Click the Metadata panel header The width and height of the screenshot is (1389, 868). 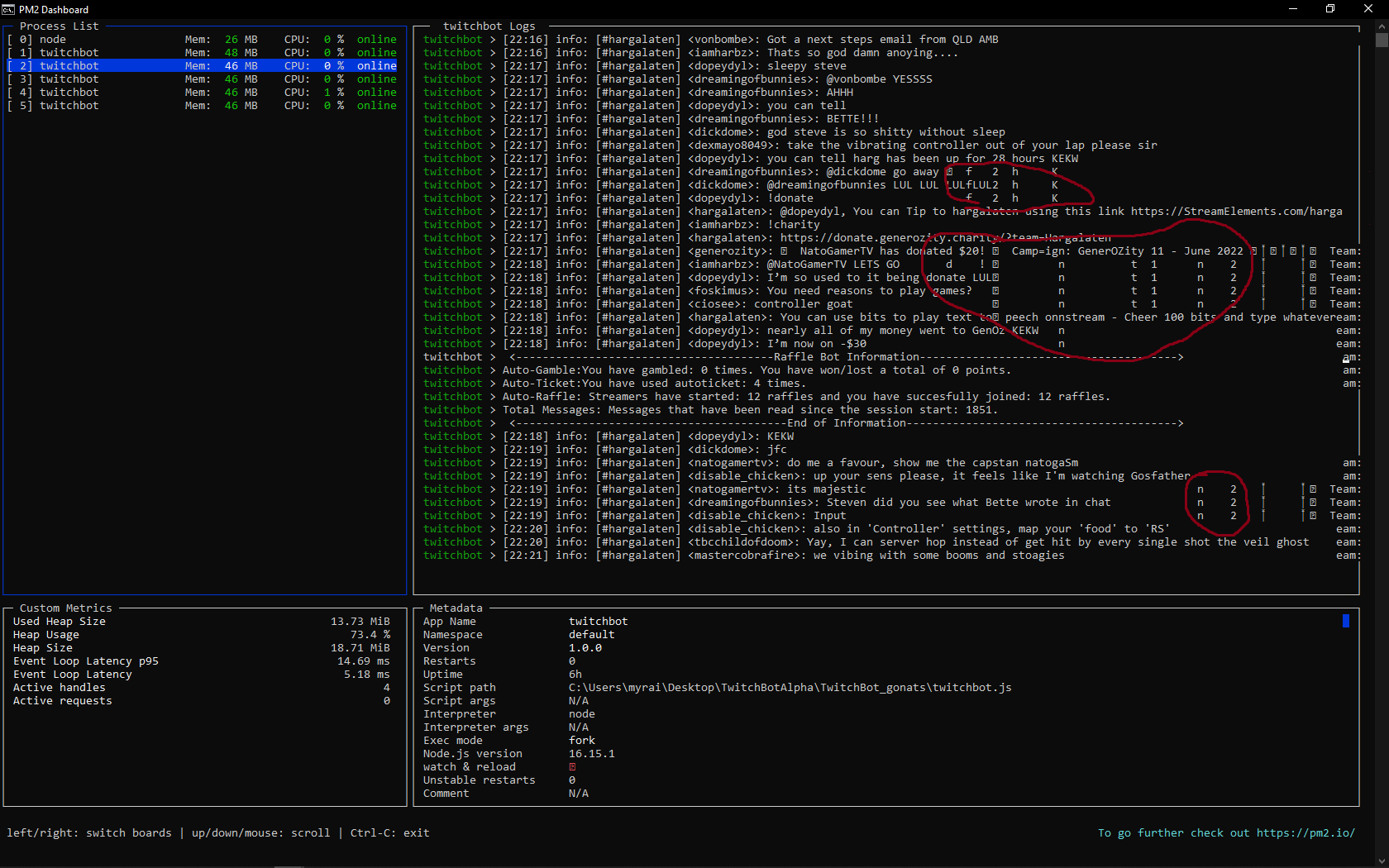pyautogui.click(x=456, y=608)
